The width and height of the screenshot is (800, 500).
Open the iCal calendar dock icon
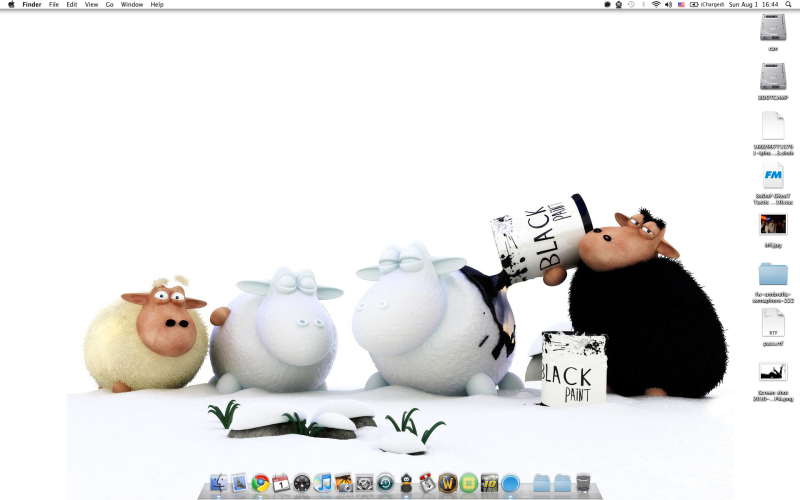(281, 484)
